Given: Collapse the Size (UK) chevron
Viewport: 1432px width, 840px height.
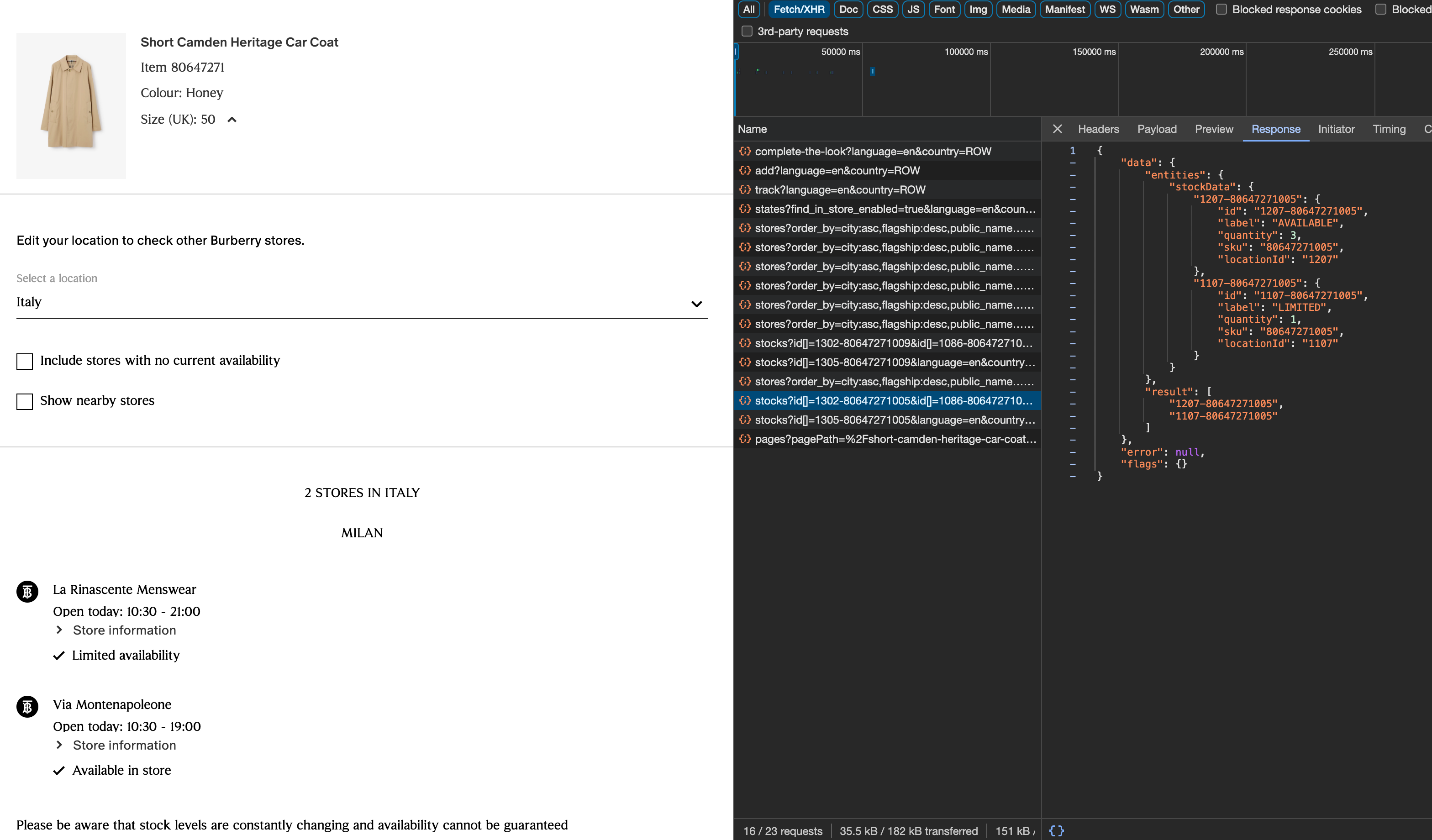Looking at the screenshot, I should (x=232, y=119).
